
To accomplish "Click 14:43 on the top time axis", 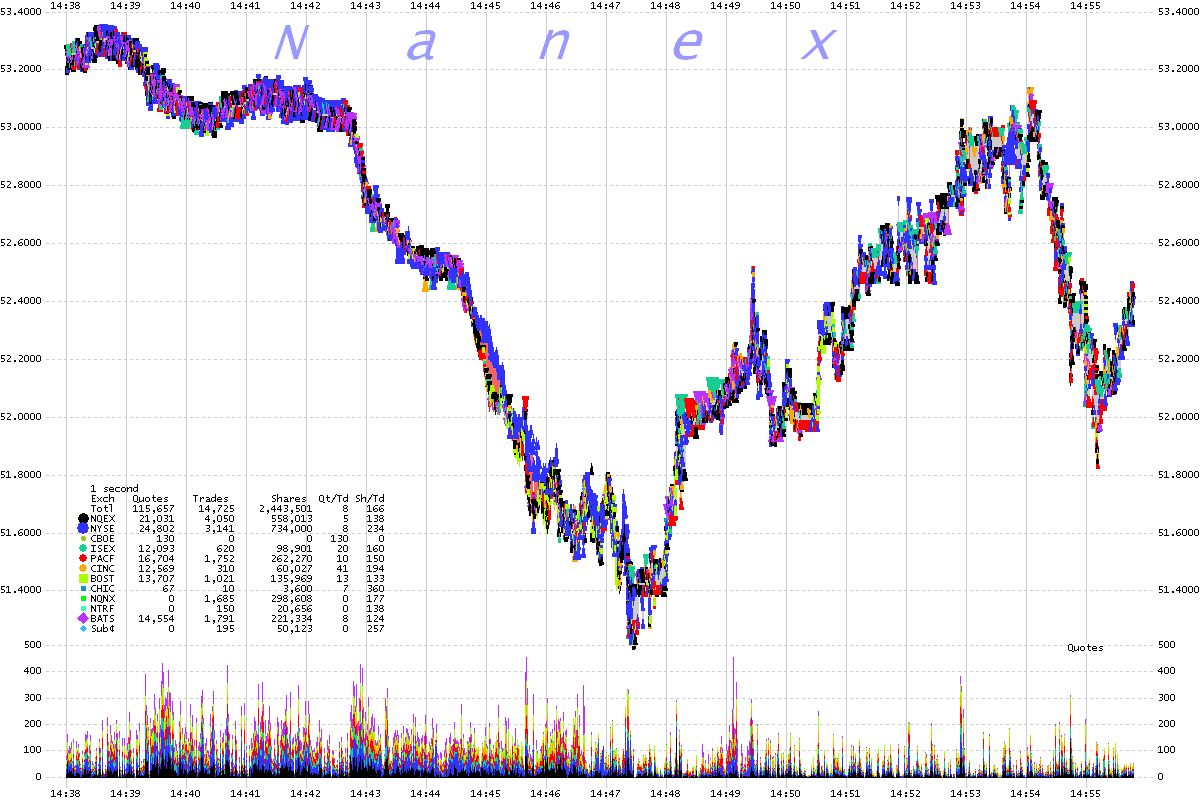I will pos(365,5).
